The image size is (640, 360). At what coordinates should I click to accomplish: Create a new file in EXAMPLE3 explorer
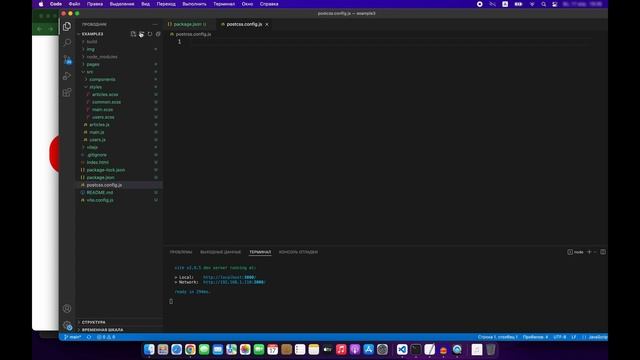click(x=133, y=34)
